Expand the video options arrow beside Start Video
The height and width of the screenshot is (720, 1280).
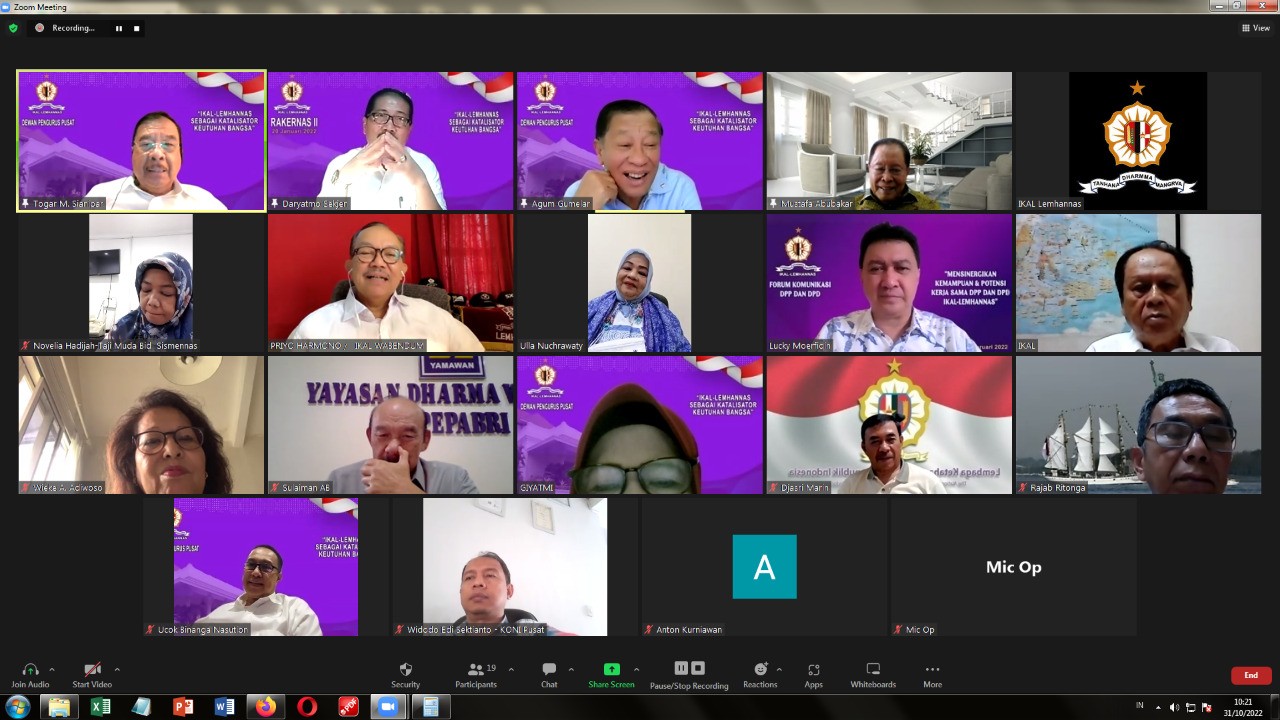pos(117,669)
